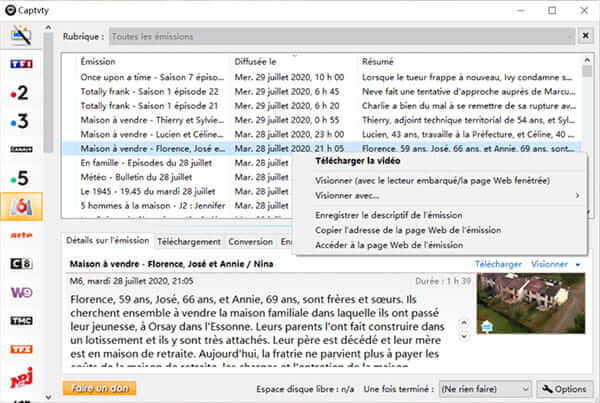Open the magic wand tool icon in sidebar
Viewport: 600px width, 403px height.
(21, 36)
